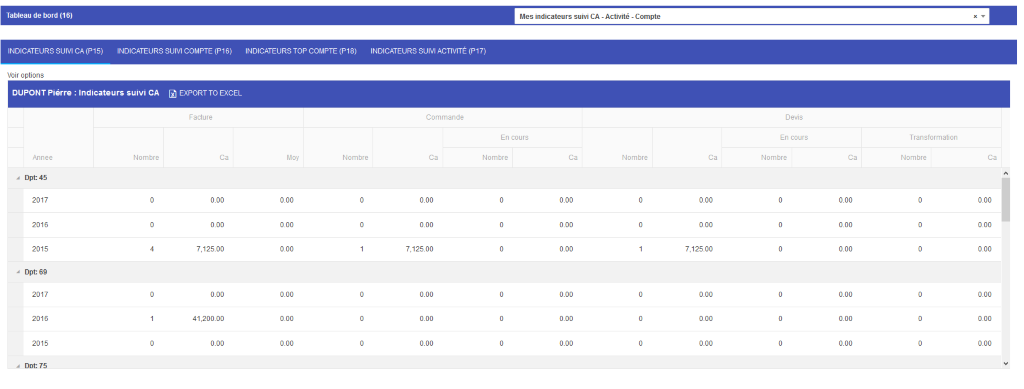Select the 2015 row in Dpt: 69
This screenshot has height=389, width=1024.
click(504, 343)
